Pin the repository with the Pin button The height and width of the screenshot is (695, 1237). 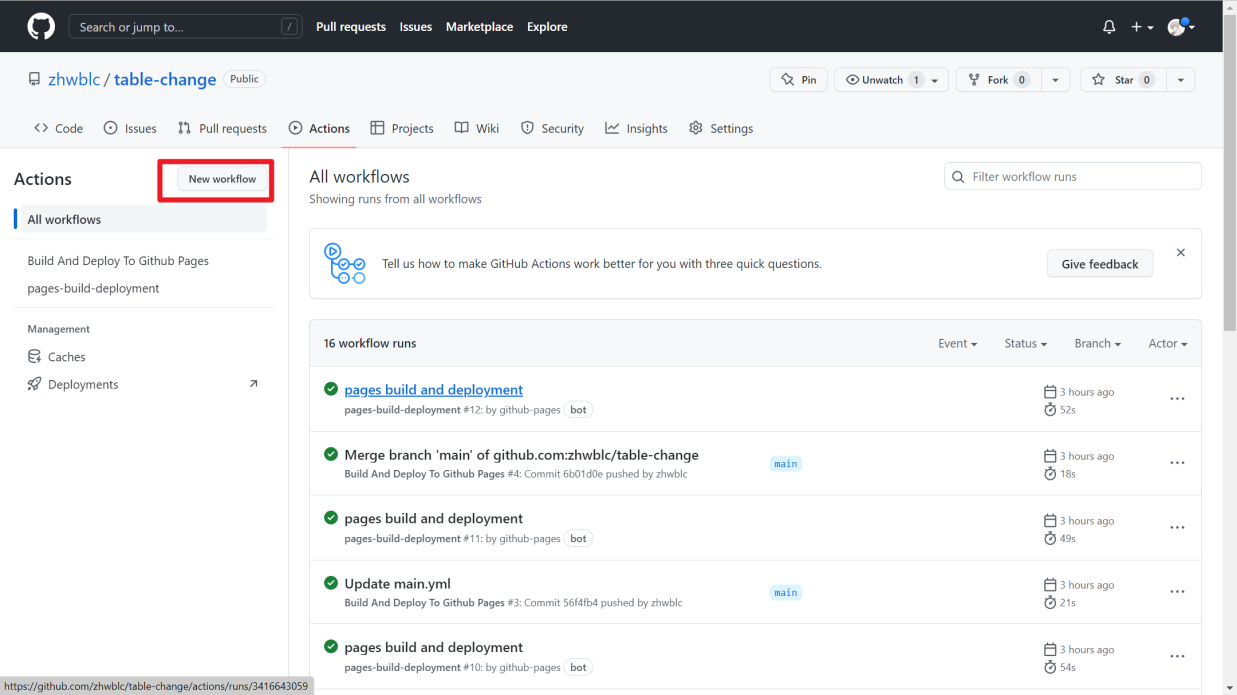(x=798, y=80)
